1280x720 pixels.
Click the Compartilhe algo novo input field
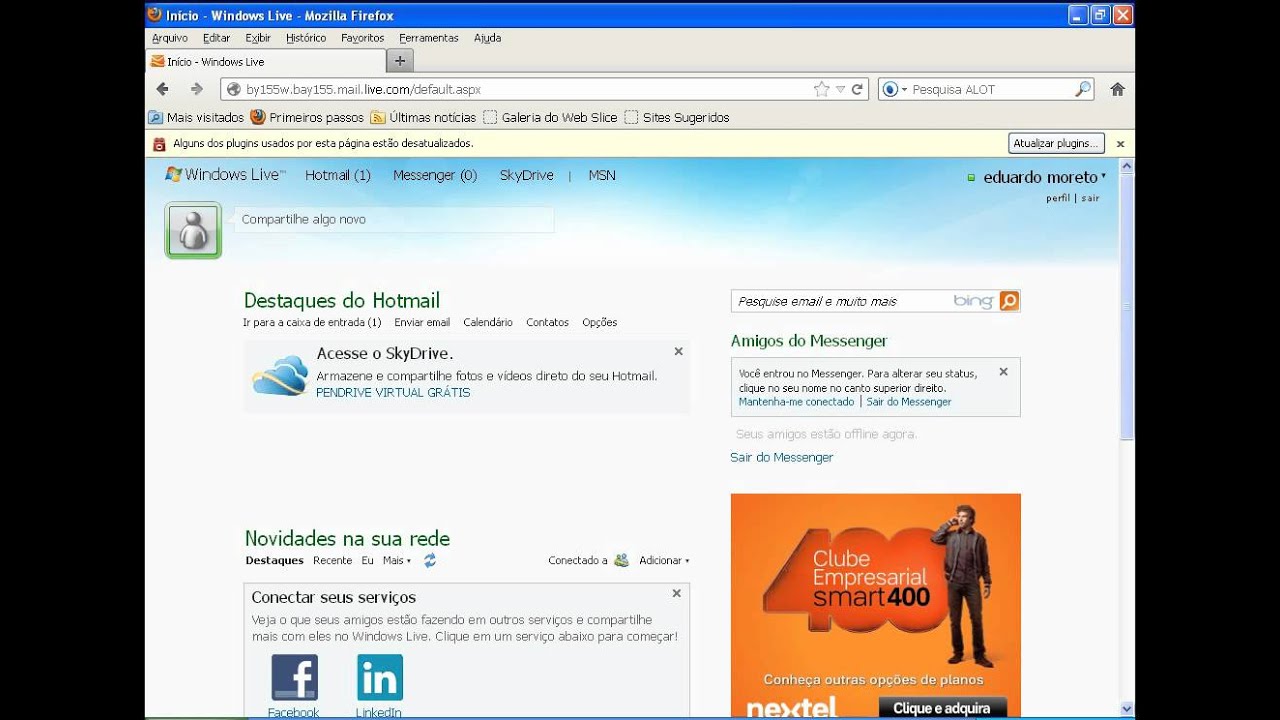tap(394, 219)
